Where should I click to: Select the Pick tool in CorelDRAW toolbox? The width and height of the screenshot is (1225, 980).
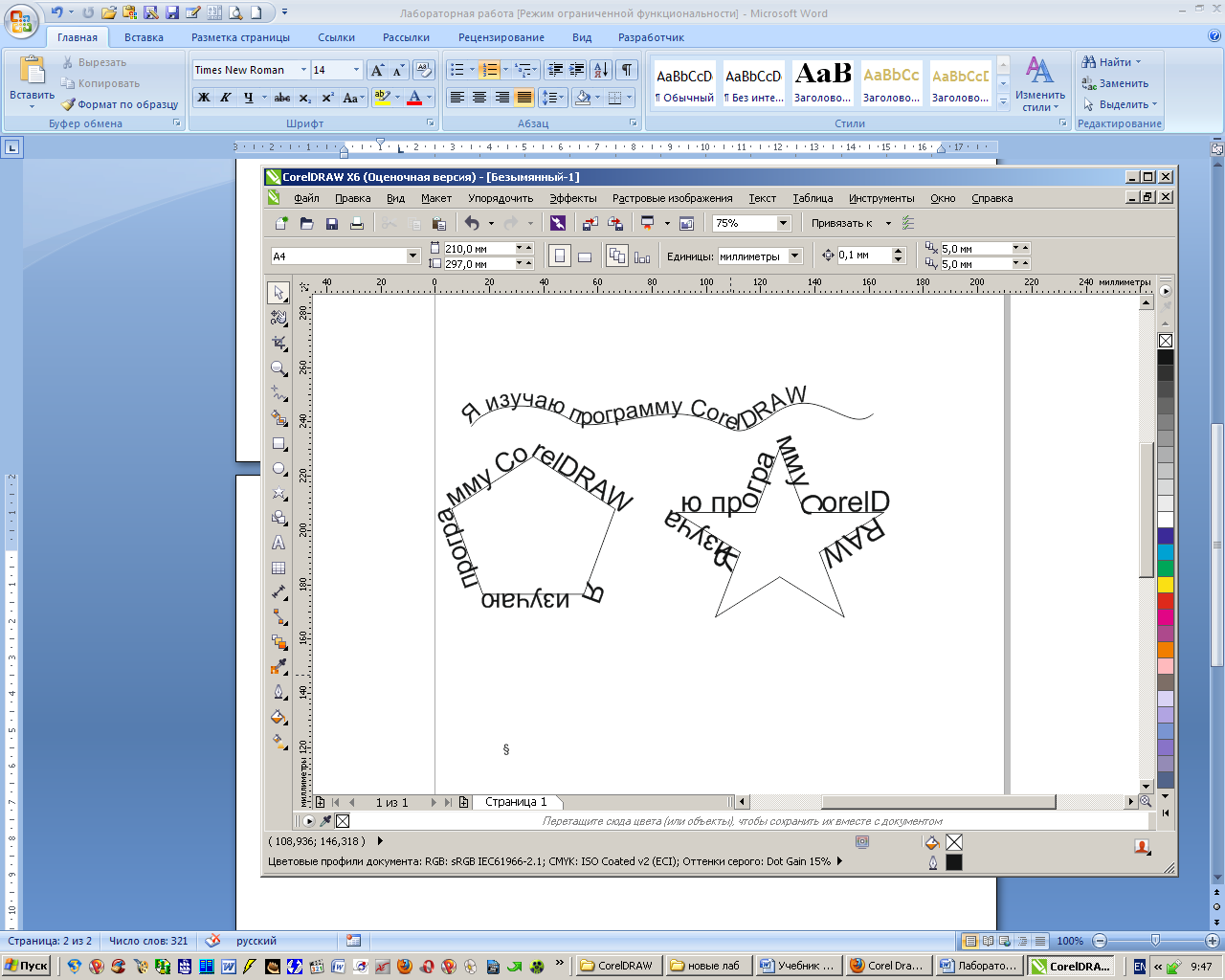point(278,292)
